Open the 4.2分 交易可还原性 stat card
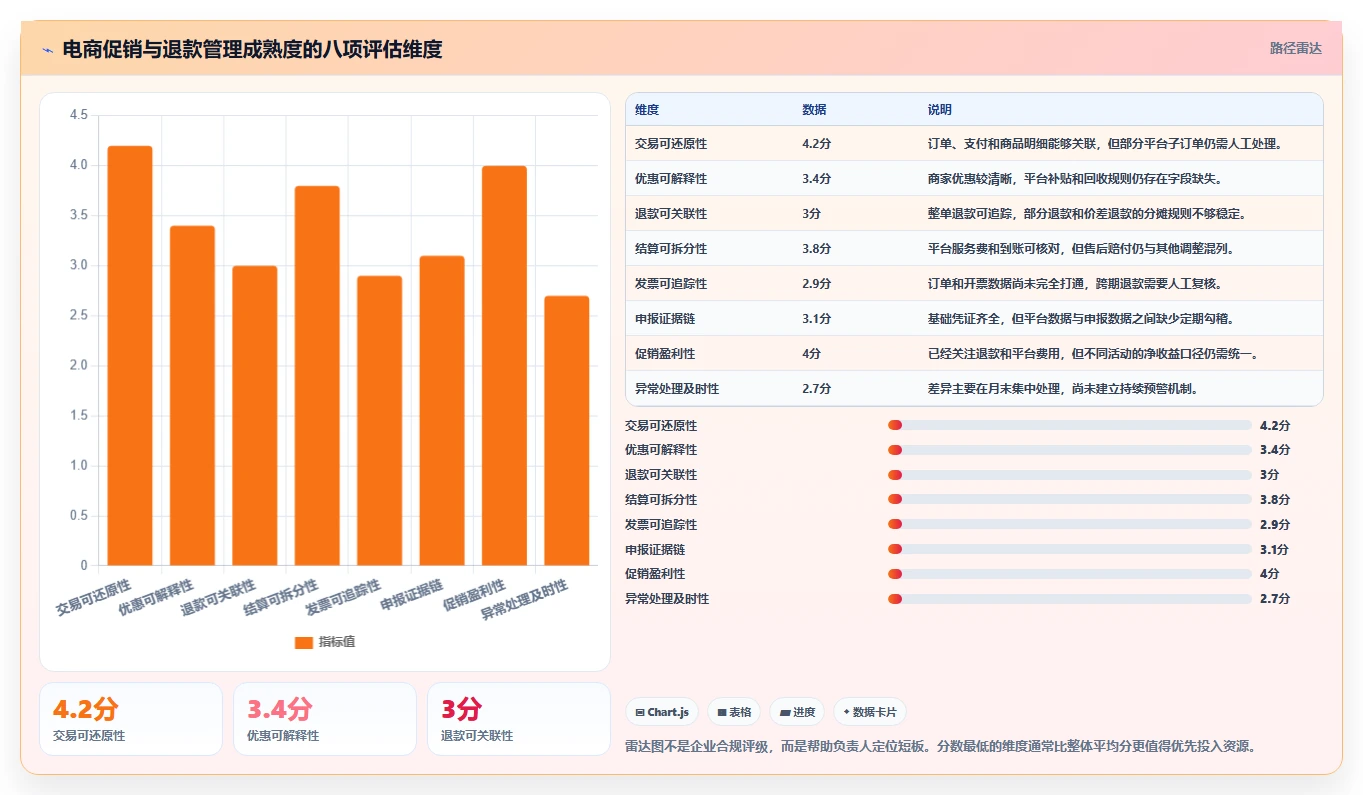This screenshot has height=795, width=1363. pyautogui.click(x=131, y=719)
